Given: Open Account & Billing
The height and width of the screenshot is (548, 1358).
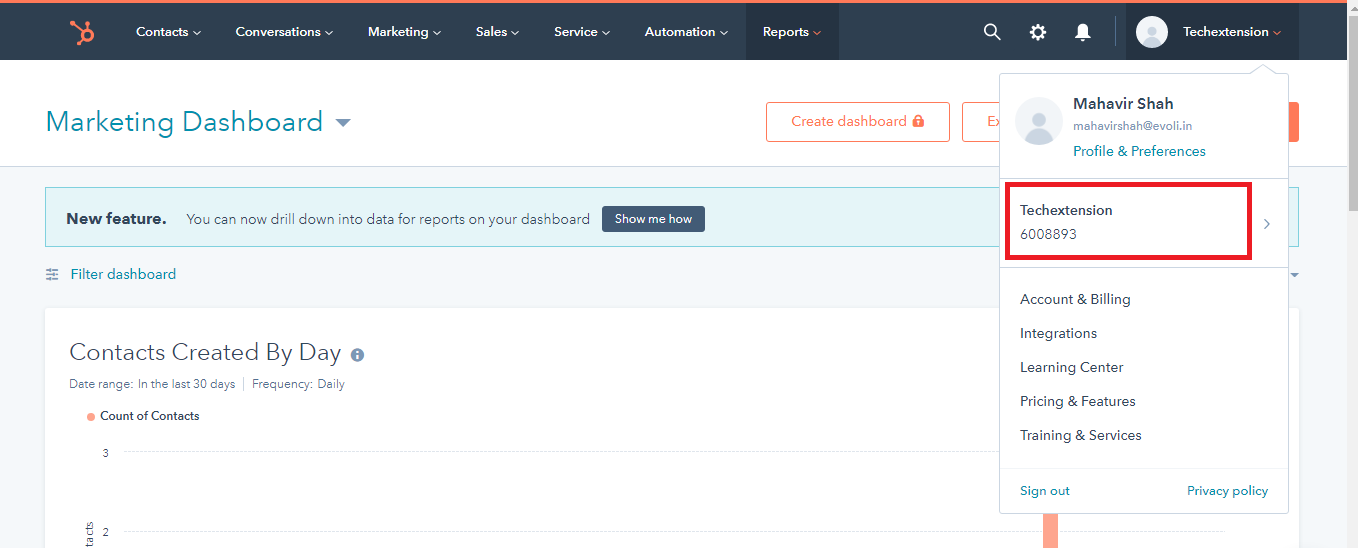Looking at the screenshot, I should 1075,299.
